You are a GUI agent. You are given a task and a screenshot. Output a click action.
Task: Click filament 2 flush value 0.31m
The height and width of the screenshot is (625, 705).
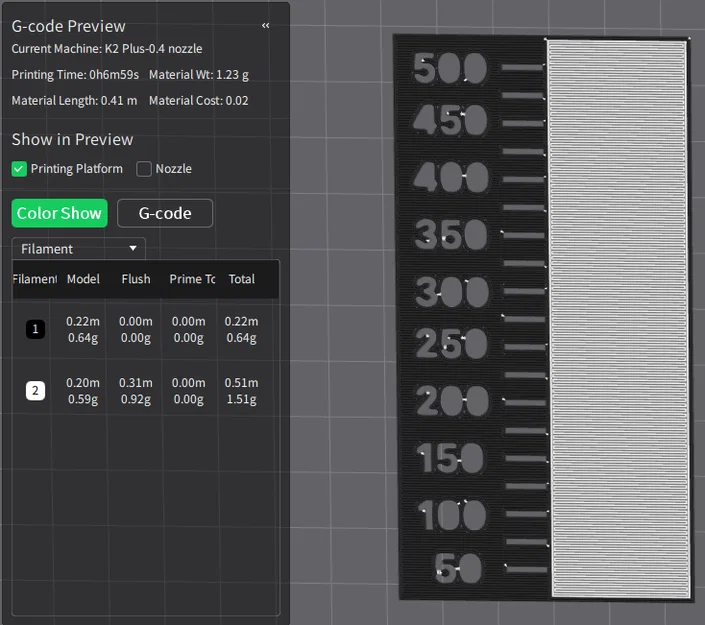click(x=136, y=383)
